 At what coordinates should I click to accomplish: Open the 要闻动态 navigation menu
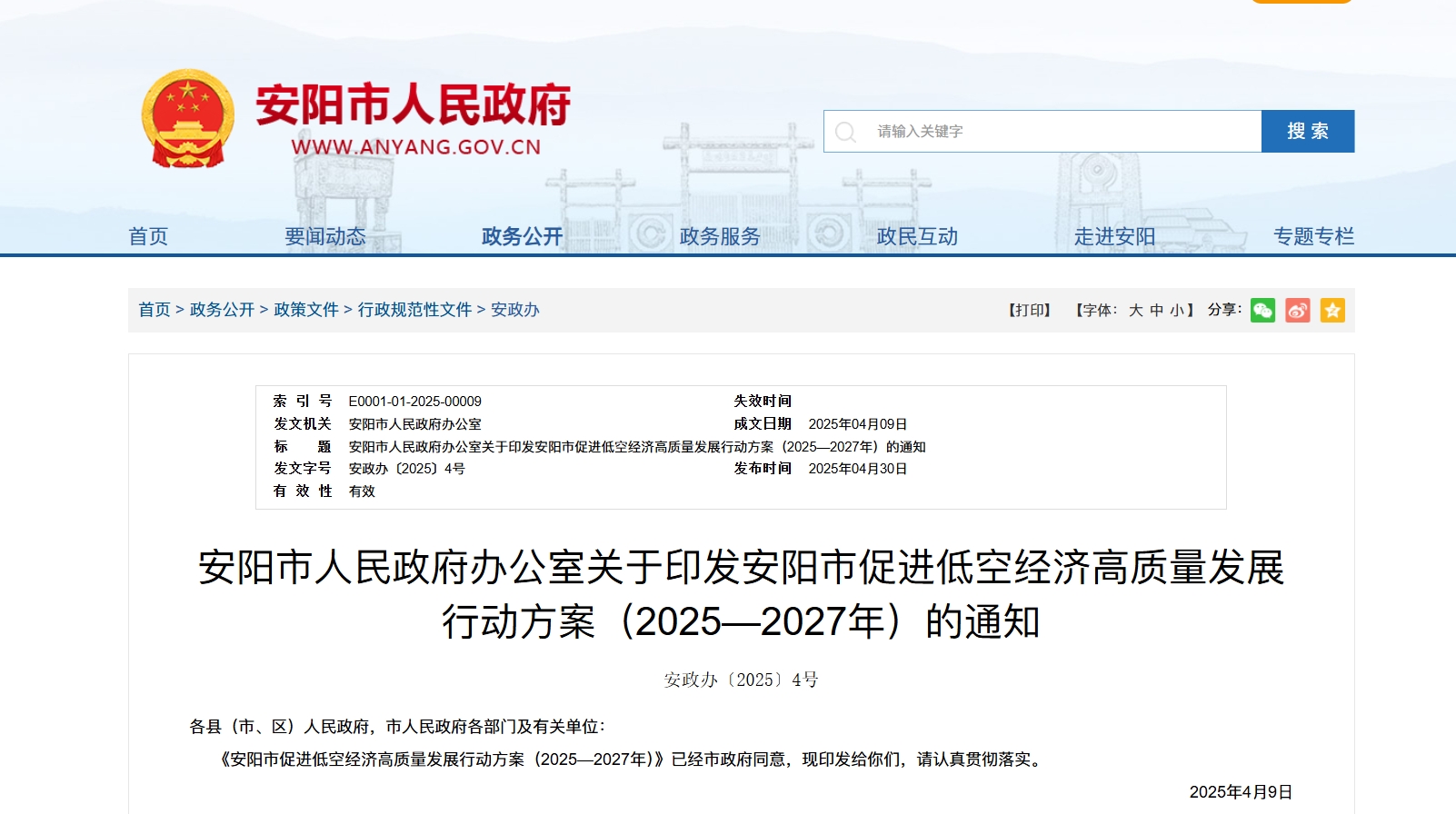click(324, 236)
